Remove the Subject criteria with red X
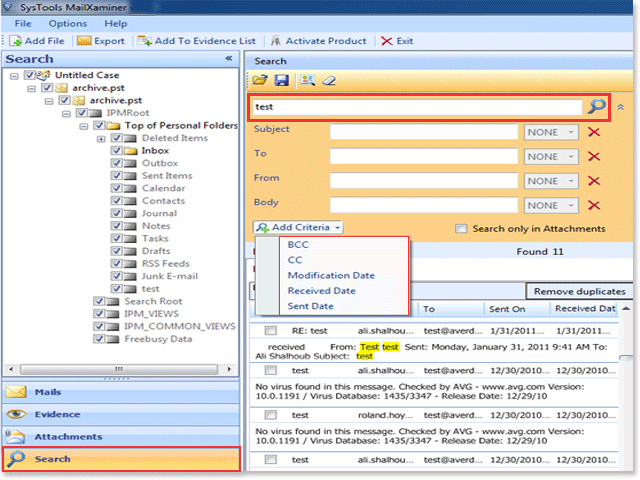The image size is (640, 480). tap(594, 132)
